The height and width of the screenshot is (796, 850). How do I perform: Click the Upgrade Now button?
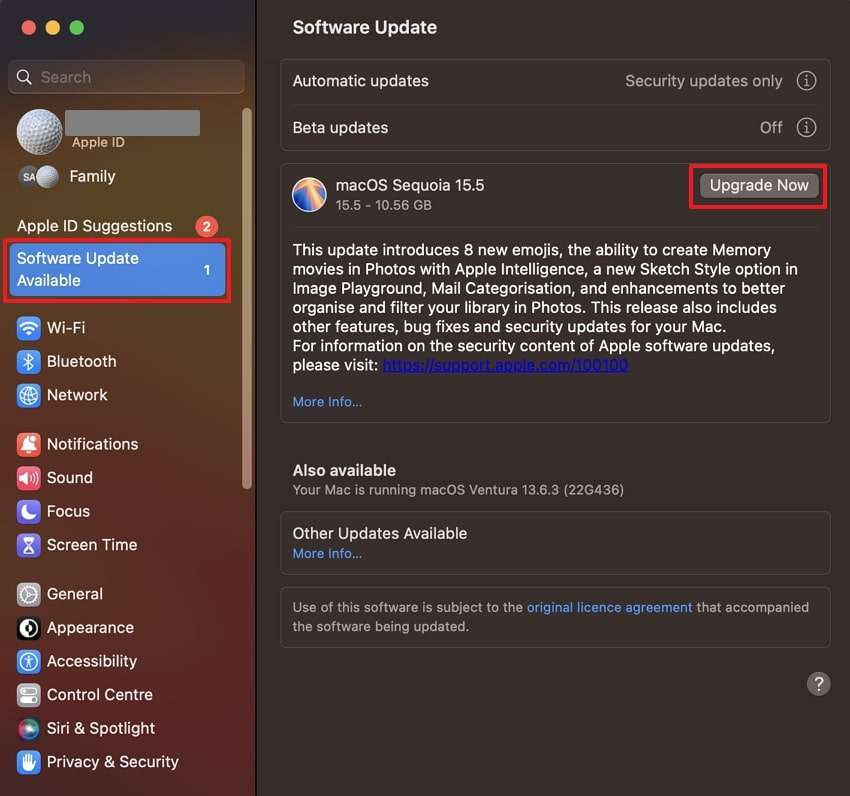(759, 185)
